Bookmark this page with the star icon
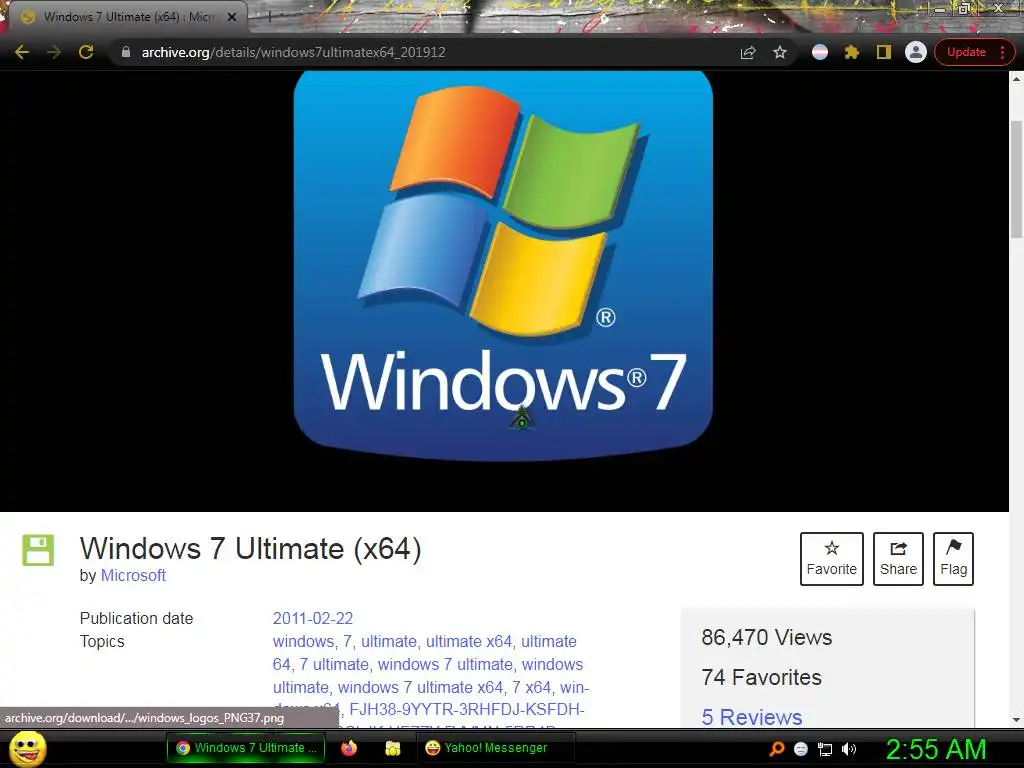Image resolution: width=1024 pixels, height=768 pixels. [780, 52]
